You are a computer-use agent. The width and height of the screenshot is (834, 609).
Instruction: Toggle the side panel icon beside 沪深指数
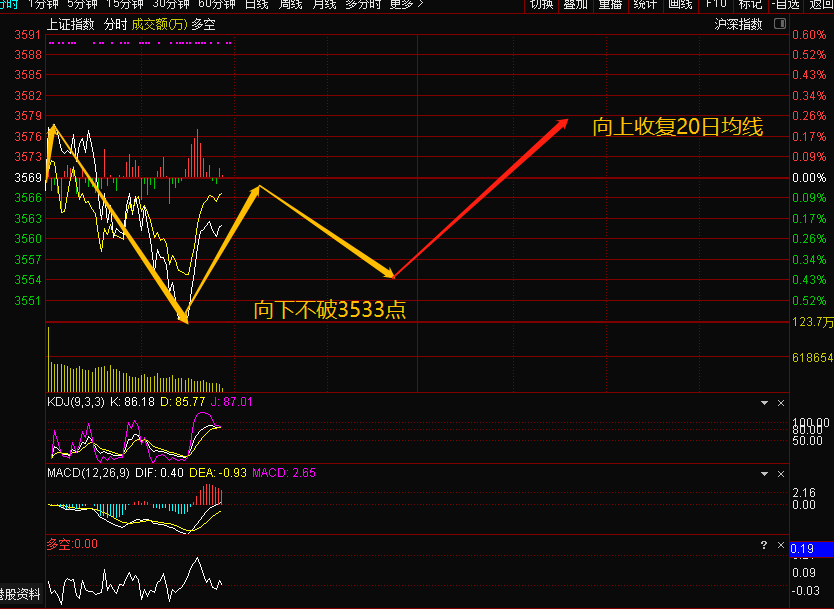click(780, 24)
